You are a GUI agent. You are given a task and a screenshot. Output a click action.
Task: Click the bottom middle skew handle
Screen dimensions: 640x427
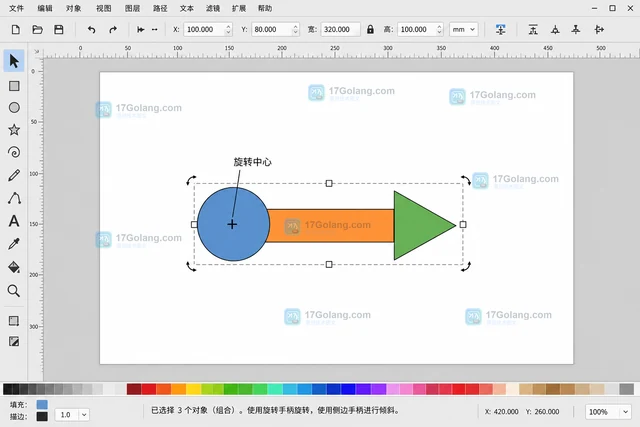pos(329,265)
